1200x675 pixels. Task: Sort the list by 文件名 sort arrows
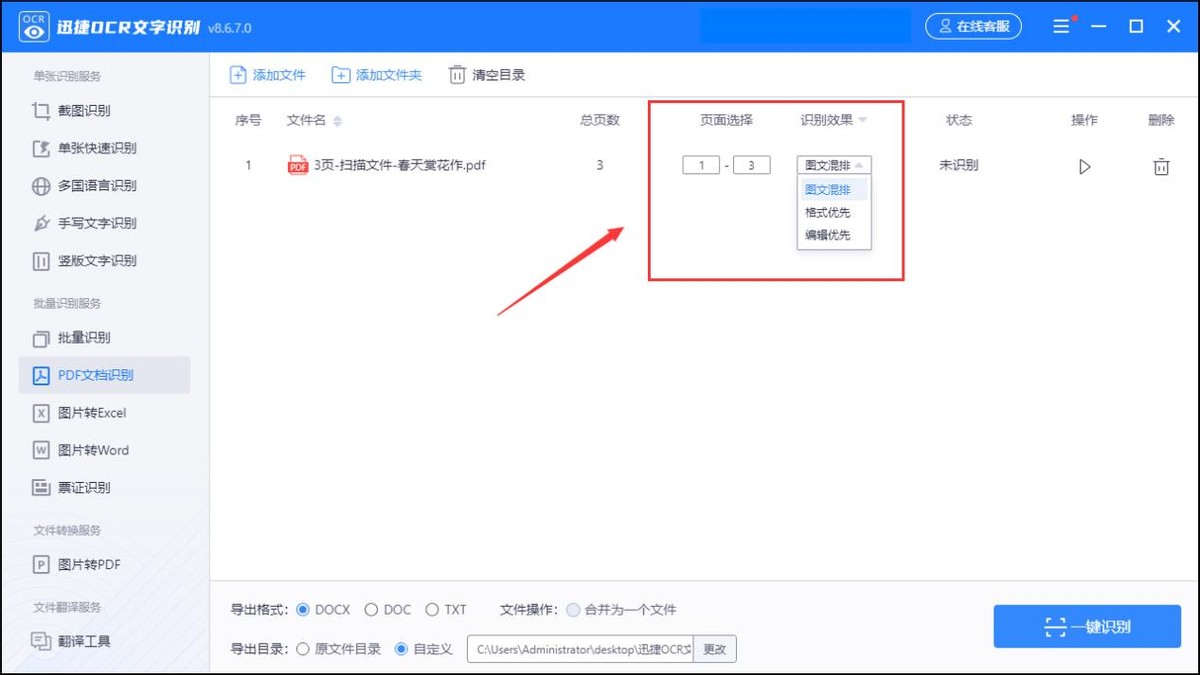337,121
